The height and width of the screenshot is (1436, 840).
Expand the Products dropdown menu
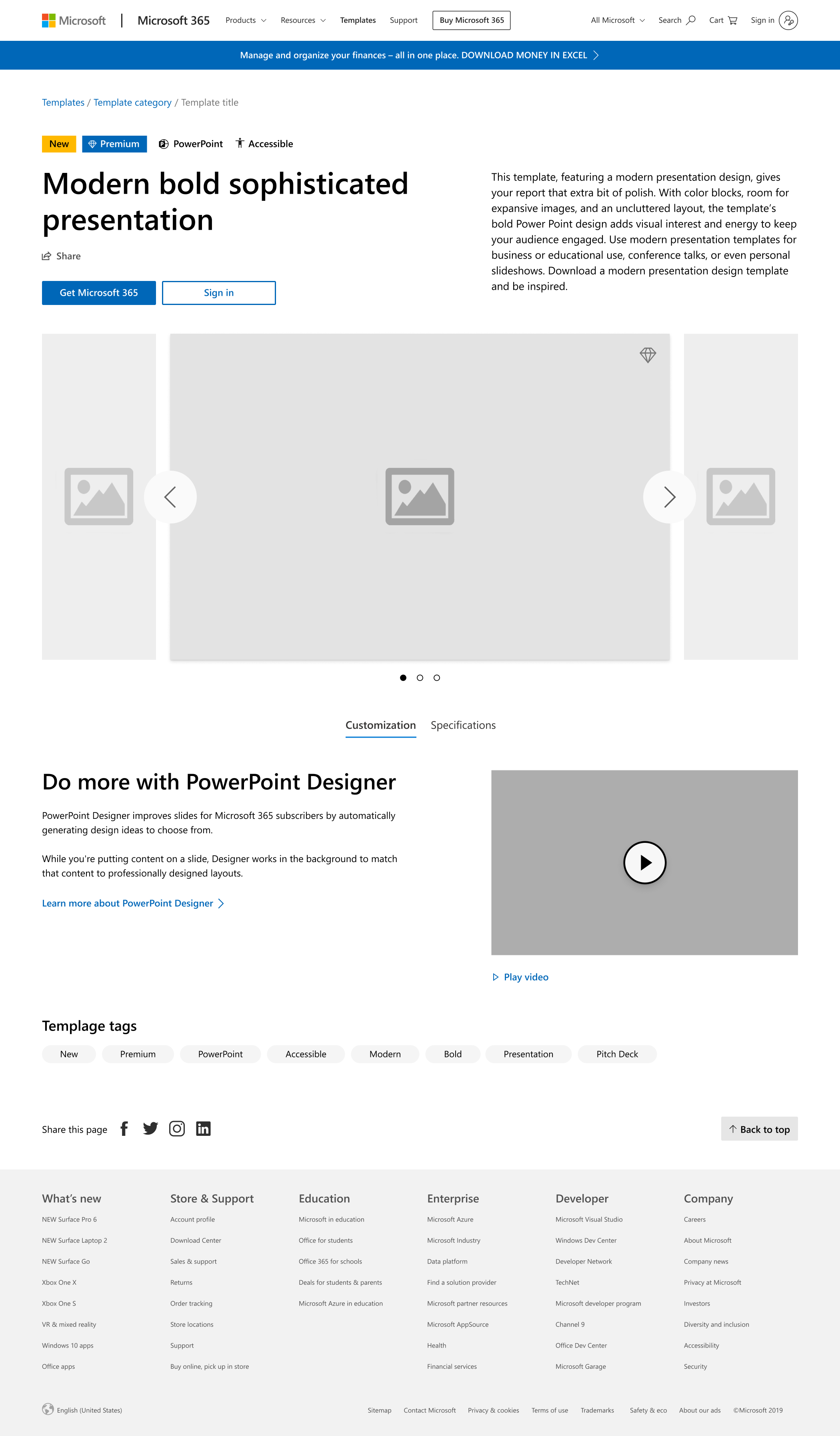click(x=246, y=20)
